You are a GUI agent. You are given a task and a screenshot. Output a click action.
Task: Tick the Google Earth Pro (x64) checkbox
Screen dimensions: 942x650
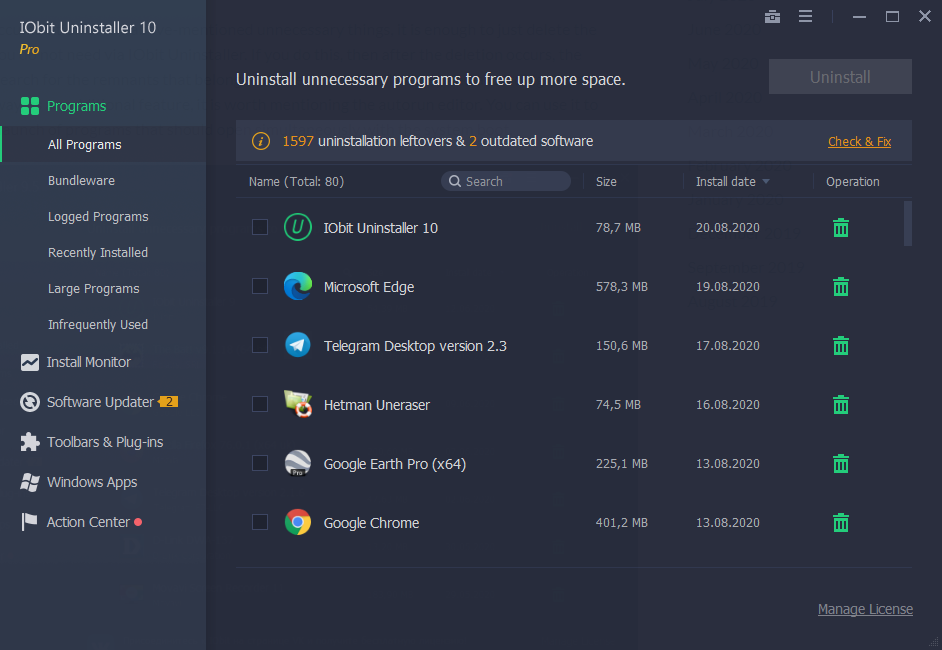pos(260,463)
